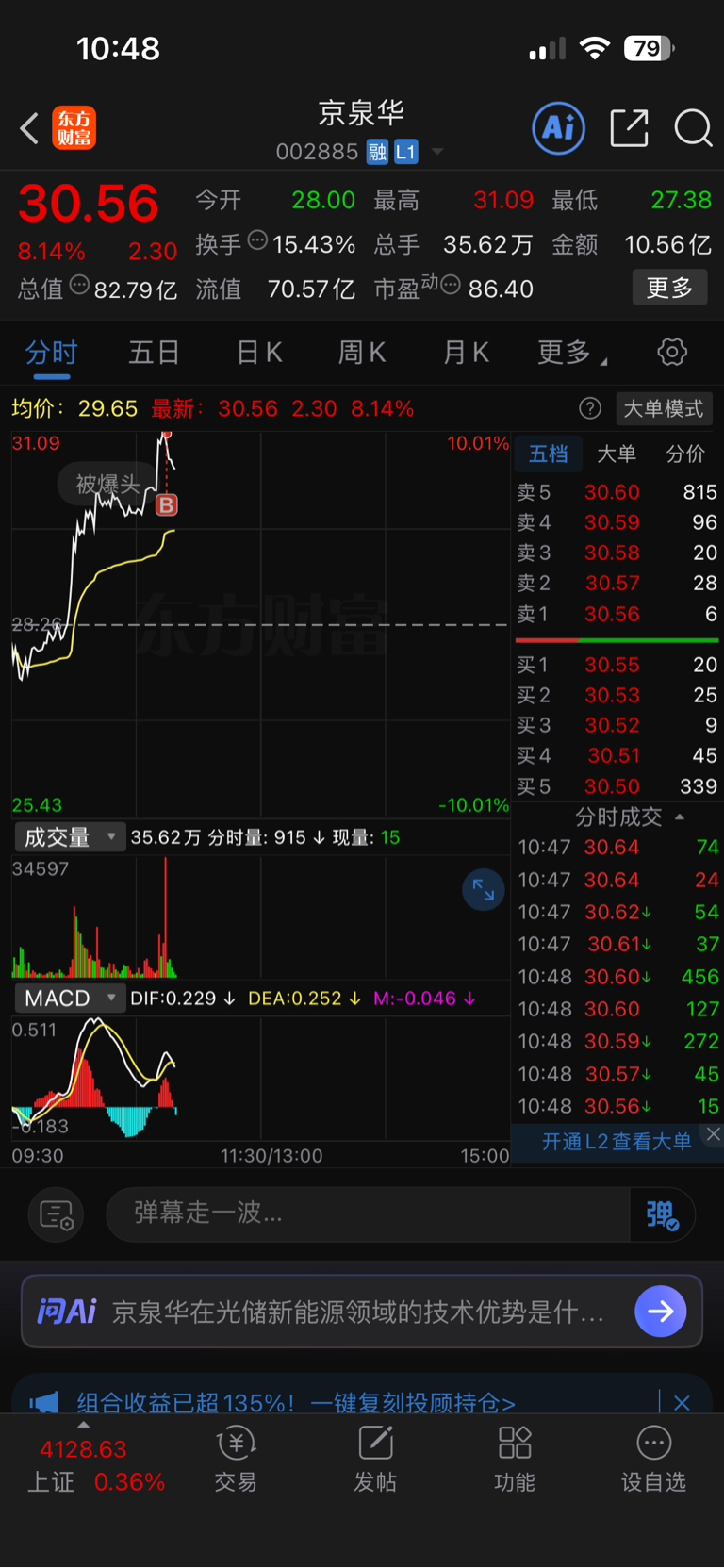Tap the 456 volume trade row
Screen dimensions: 724x1568
[x=617, y=977]
